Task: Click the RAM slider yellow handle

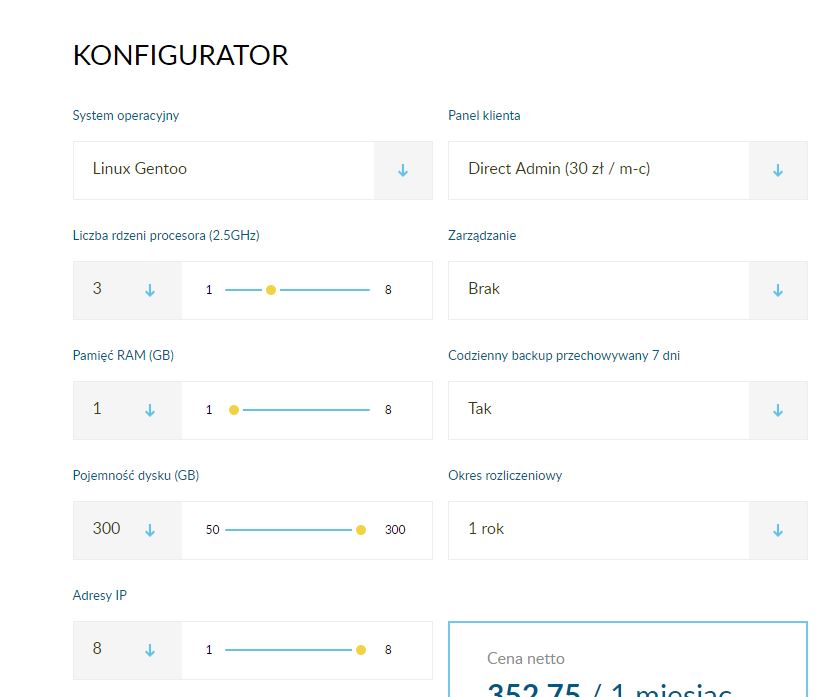Action: pyautogui.click(x=234, y=410)
